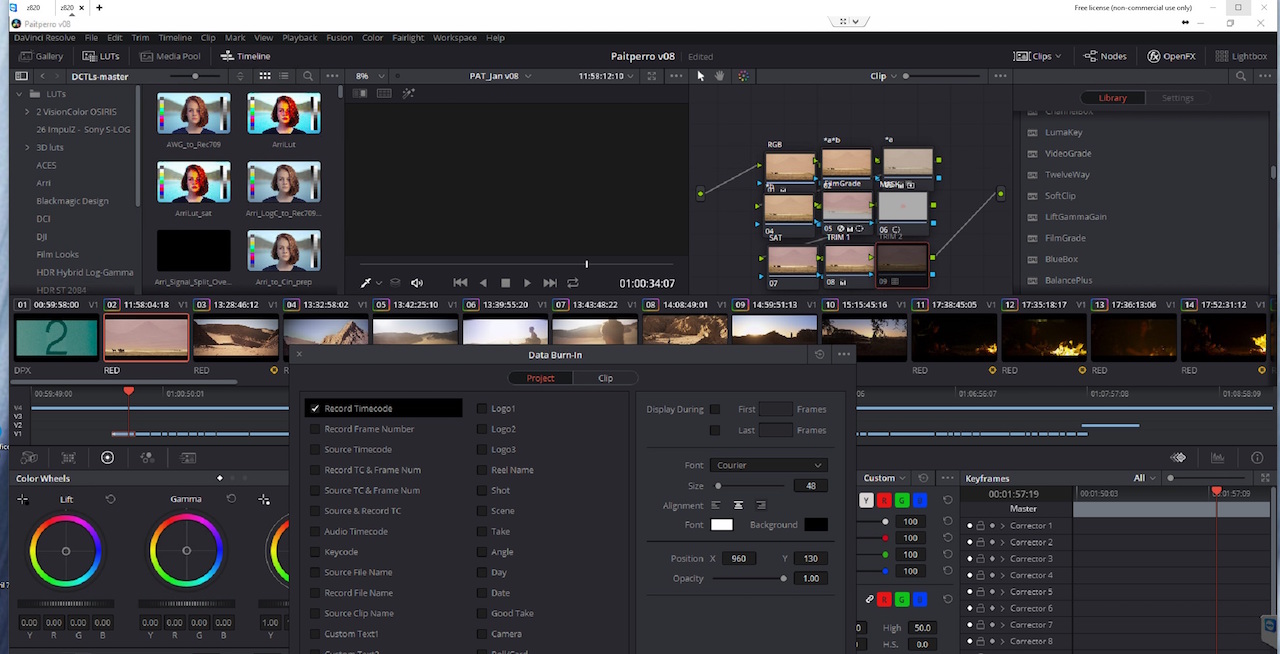Screen dimensions: 1280x654
Task: Enable the Good Take burn-in
Action: coord(482,613)
